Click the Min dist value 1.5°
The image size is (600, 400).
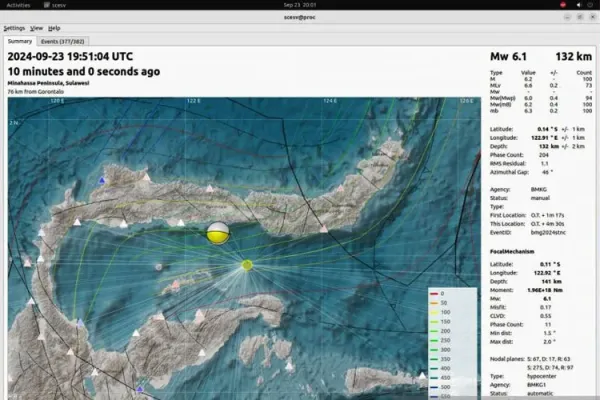549,333
